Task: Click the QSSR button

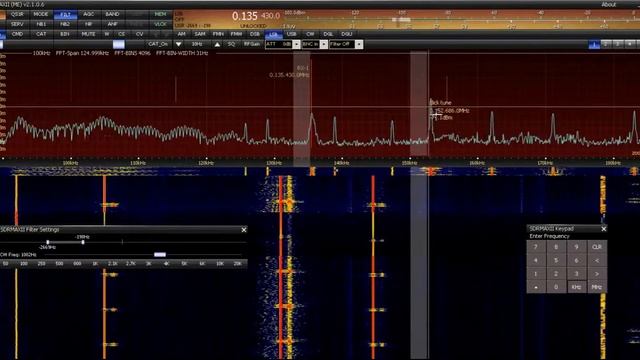Action: tap(17, 14)
